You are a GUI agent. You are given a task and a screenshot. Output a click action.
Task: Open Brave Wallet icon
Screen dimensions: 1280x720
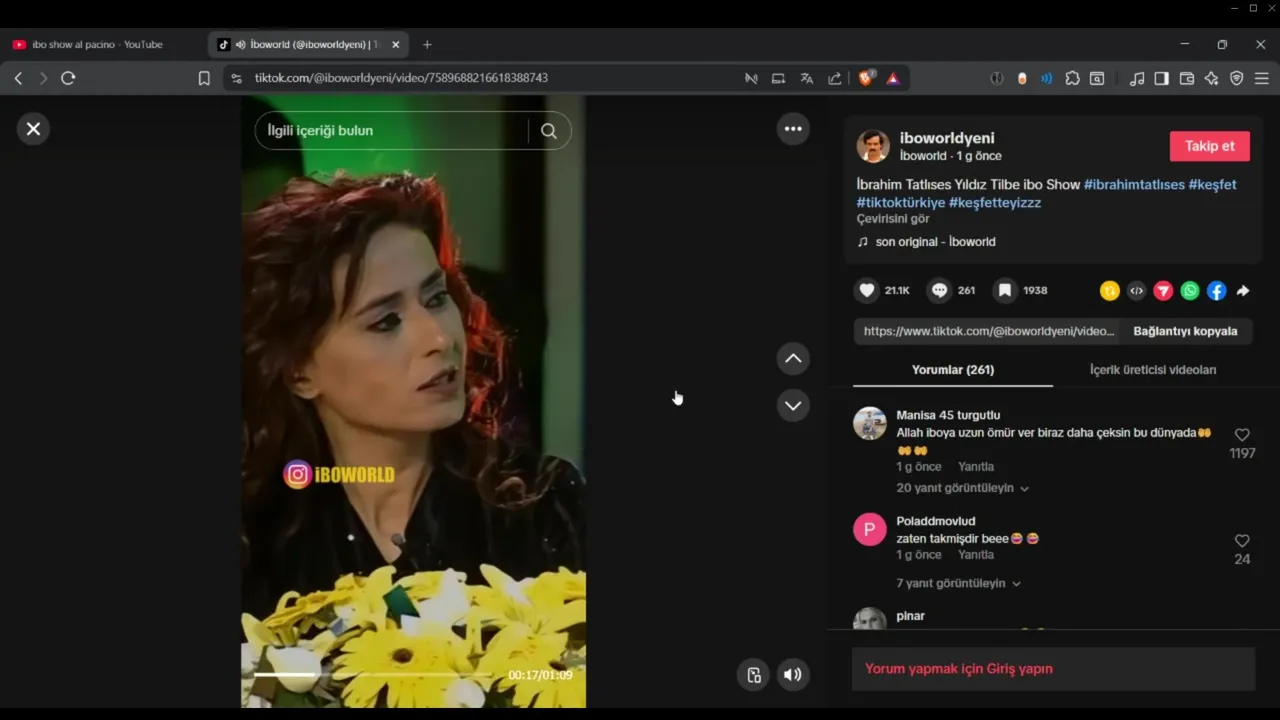click(x=1187, y=78)
